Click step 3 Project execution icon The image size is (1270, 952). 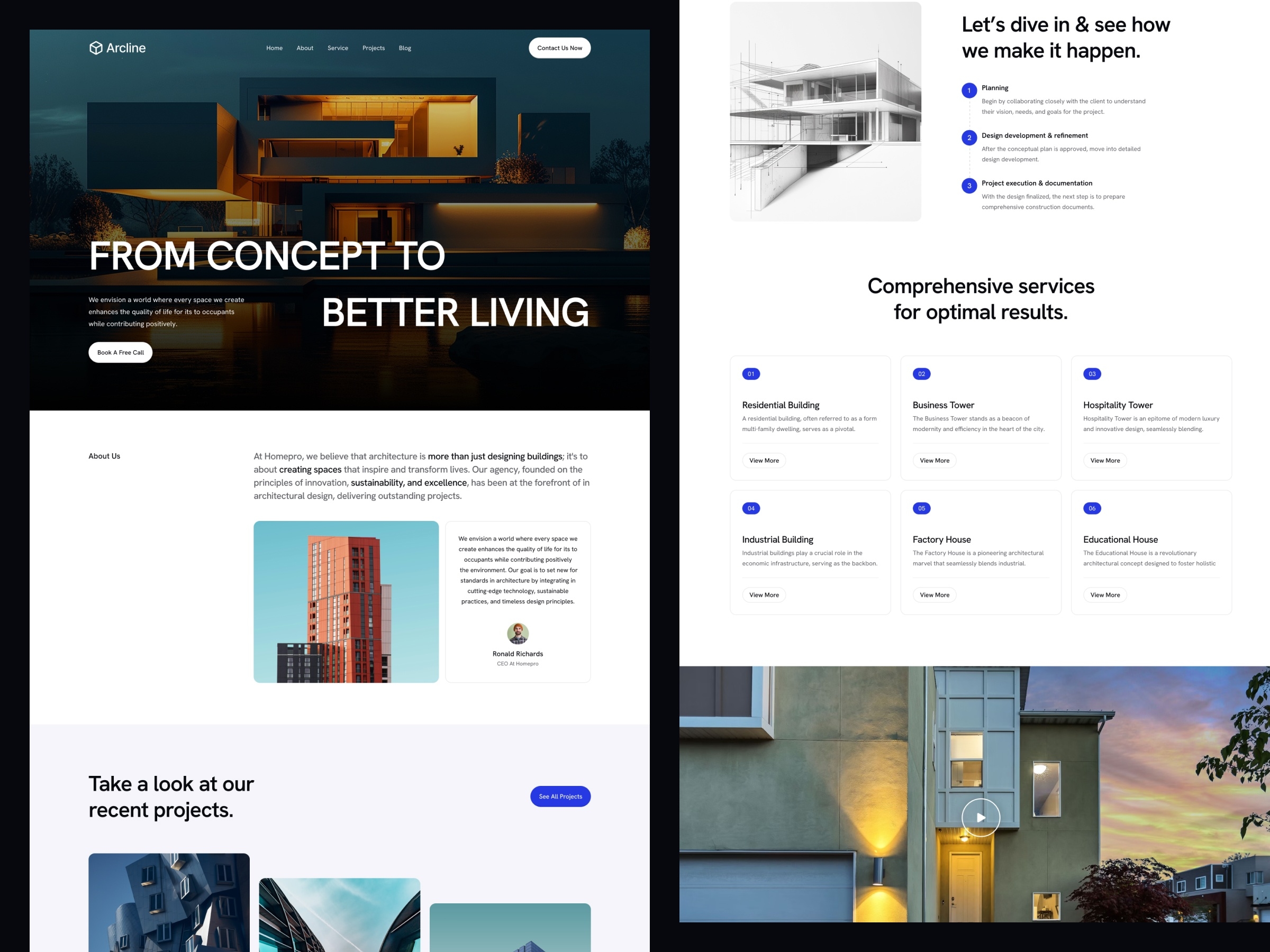(967, 184)
